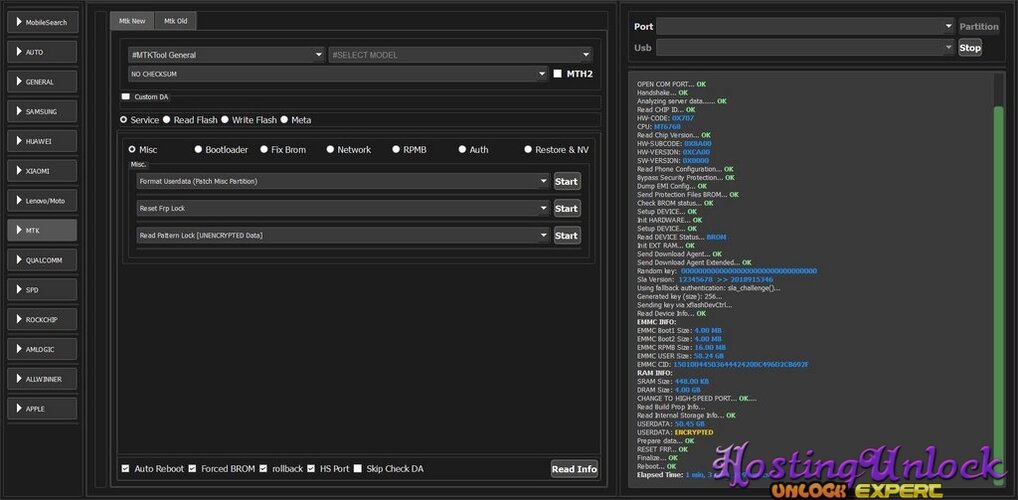Screen dimensions: 1018x500
Task: Open the Lenovo/Moto sidebar section
Action: click(42, 201)
